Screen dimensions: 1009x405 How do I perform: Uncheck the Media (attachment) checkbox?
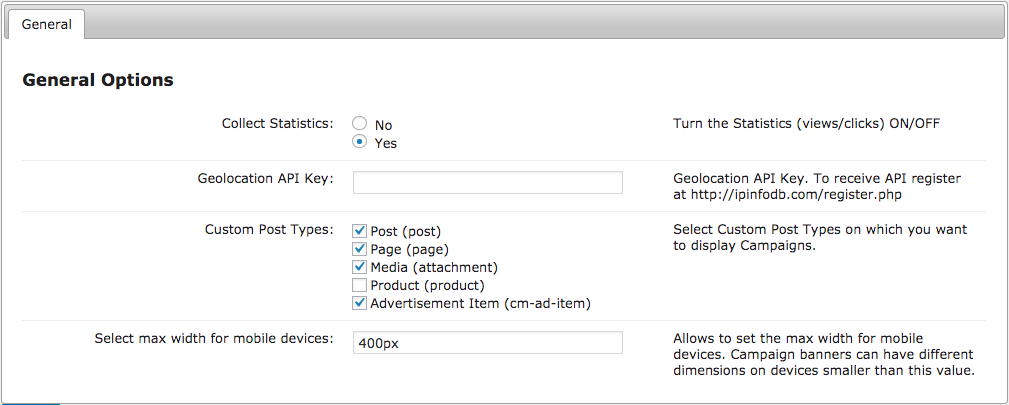pyautogui.click(x=360, y=267)
